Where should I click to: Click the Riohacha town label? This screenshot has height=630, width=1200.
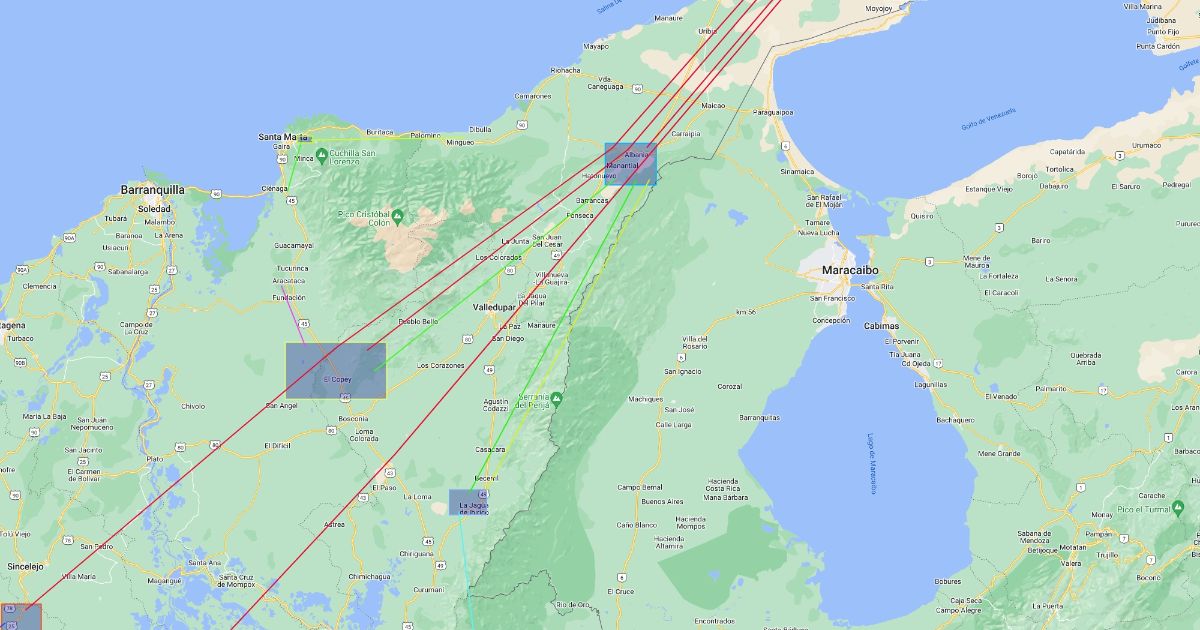tap(565, 71)
